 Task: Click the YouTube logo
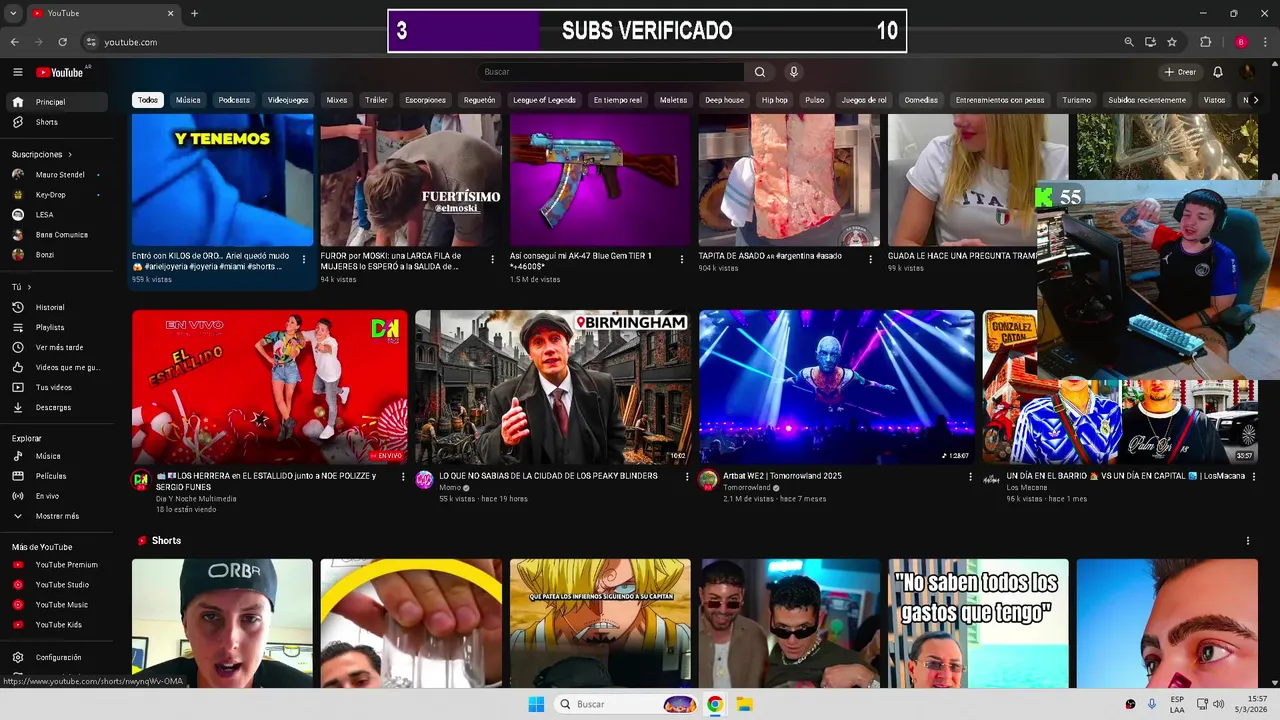pyautogui.click(x=61, y=72)
